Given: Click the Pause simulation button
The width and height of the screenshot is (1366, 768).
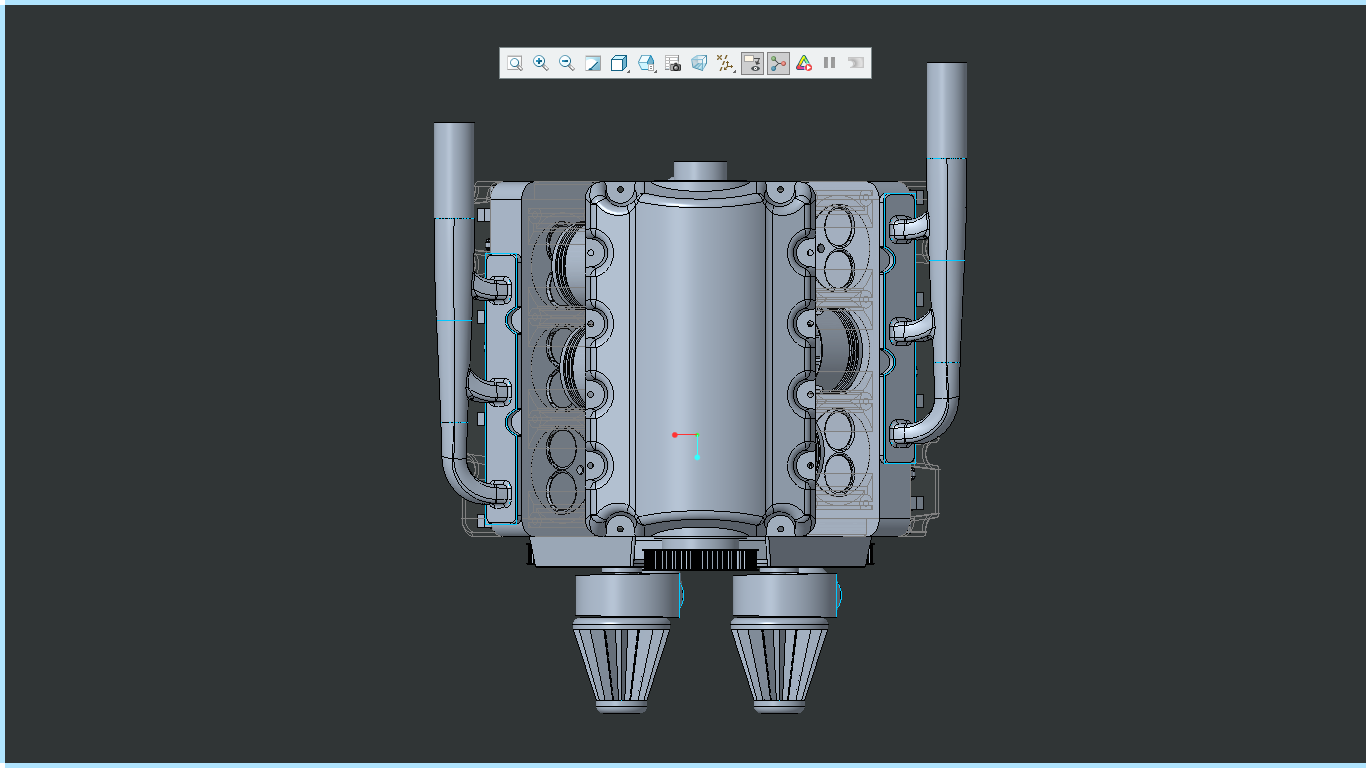Looking at the screenshot, I should (x=829, y=63).
